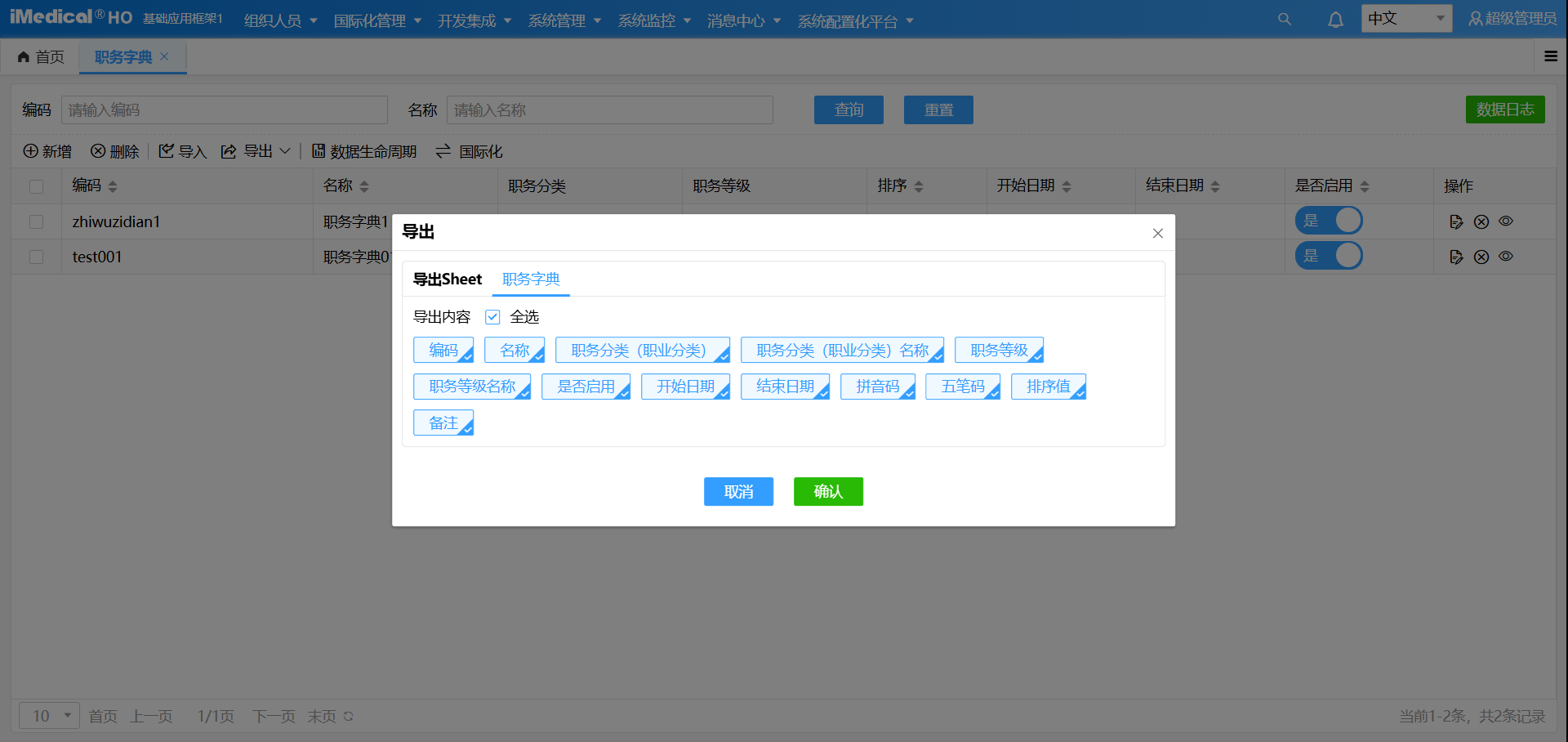Open the 超级管理员 user menu
1568x742 pixels.
1512,18
